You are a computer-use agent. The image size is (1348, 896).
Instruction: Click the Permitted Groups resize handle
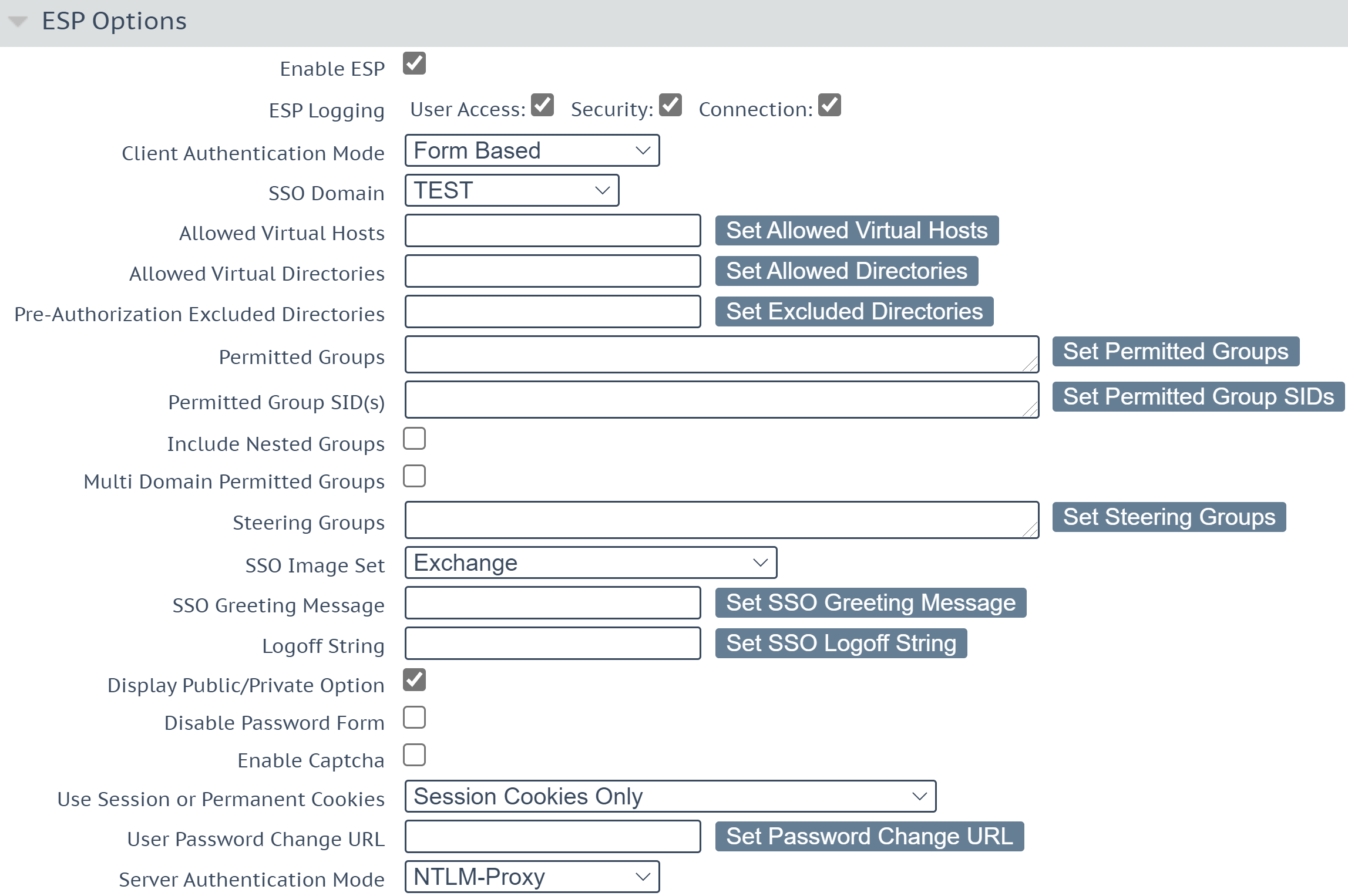1030,365
